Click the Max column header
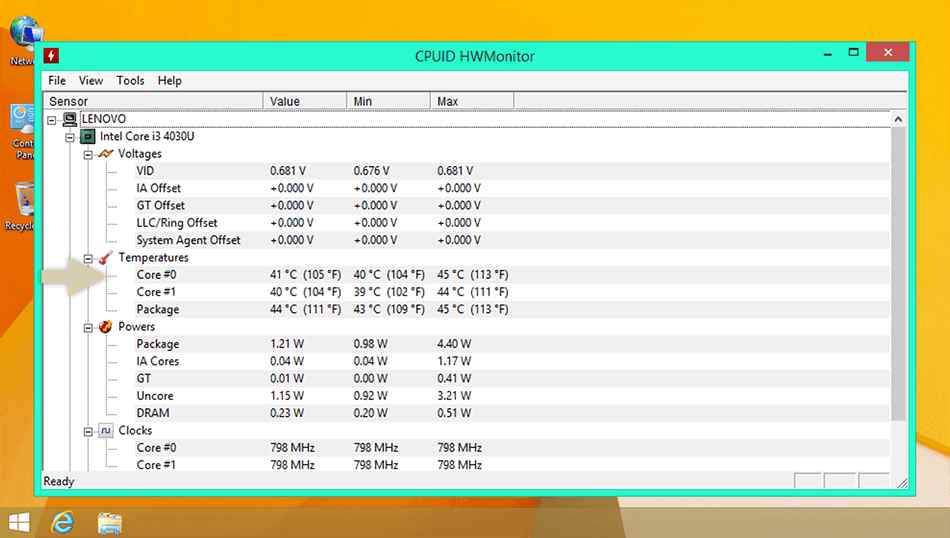This screenshot has height=538, width=950. coord(473,101)
